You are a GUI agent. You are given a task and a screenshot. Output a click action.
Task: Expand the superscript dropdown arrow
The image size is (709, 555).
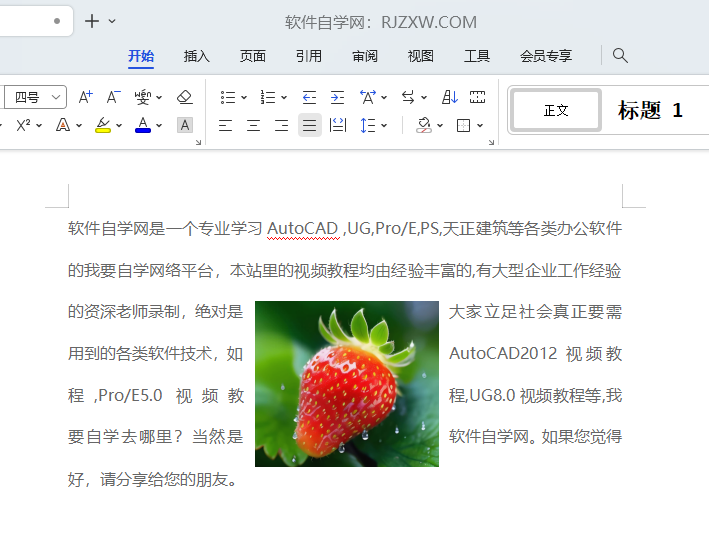[39, 126]
